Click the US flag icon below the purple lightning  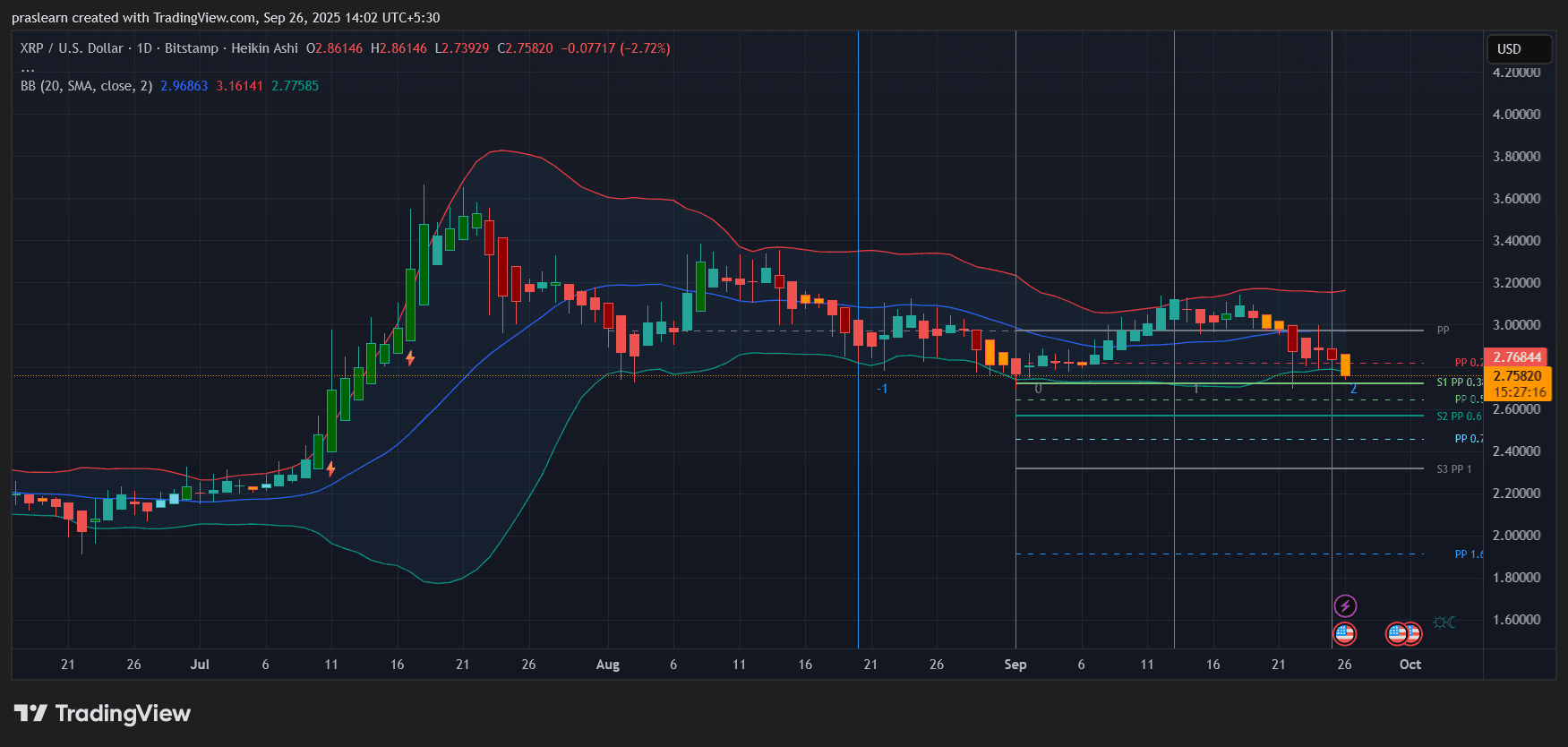click(1344, 634)
